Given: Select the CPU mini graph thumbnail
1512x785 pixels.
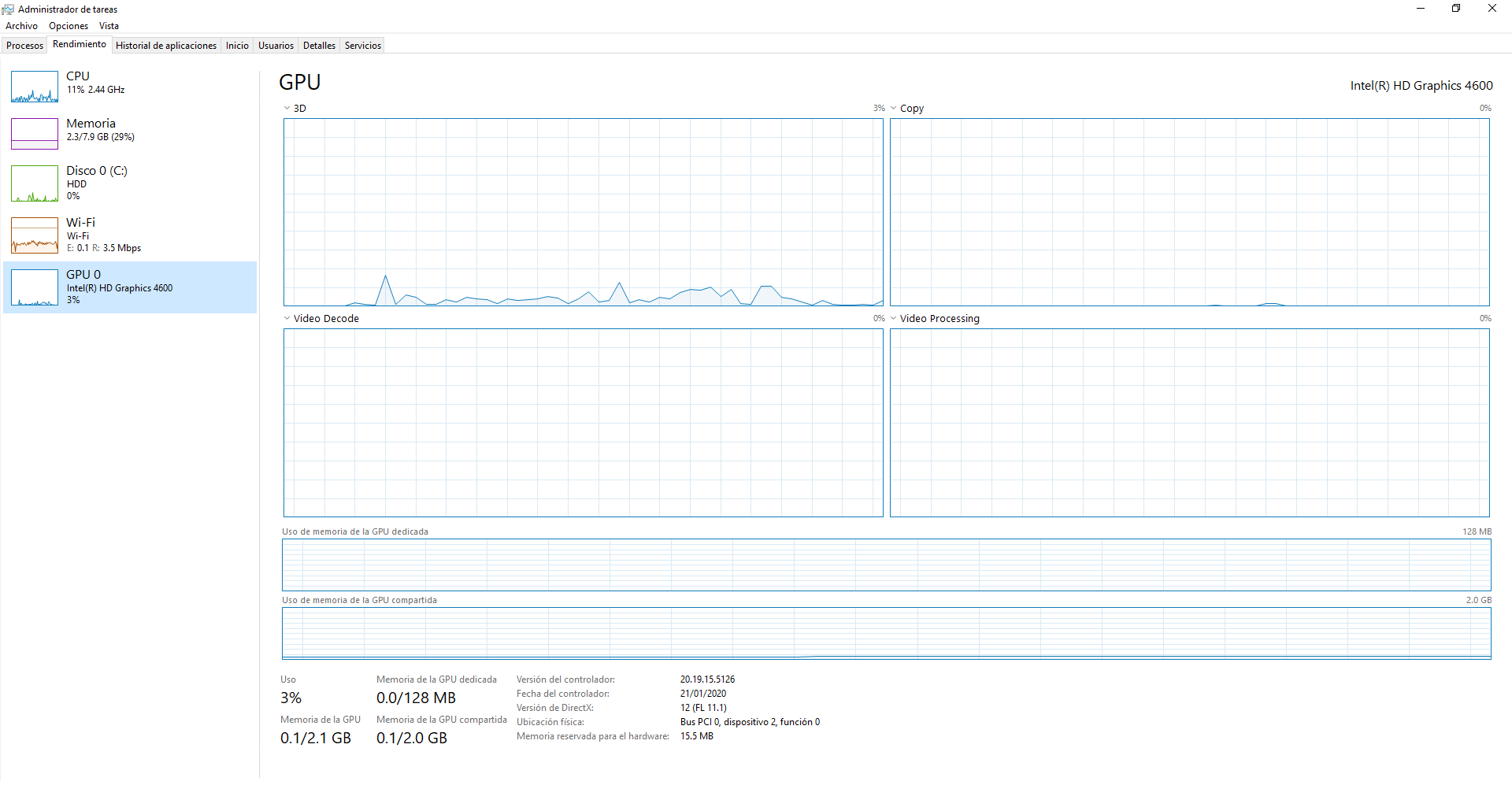Looking at the screenshot, I should [x=35, y=87].
